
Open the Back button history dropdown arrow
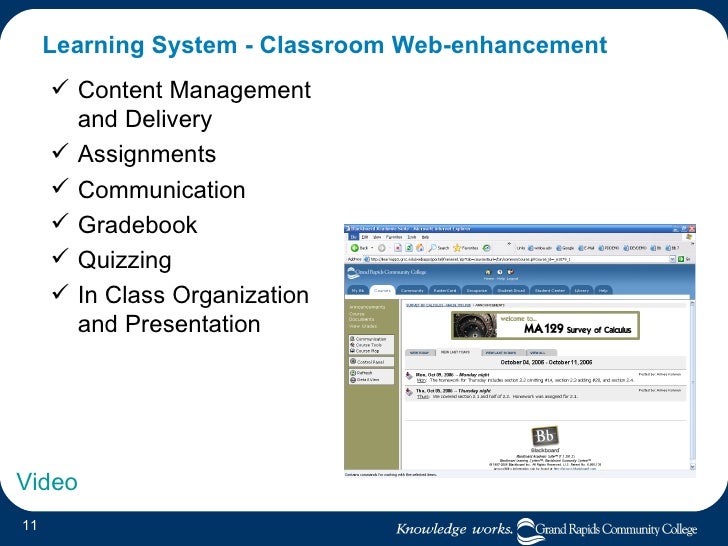pyautogui.click(x=372, y=248)
